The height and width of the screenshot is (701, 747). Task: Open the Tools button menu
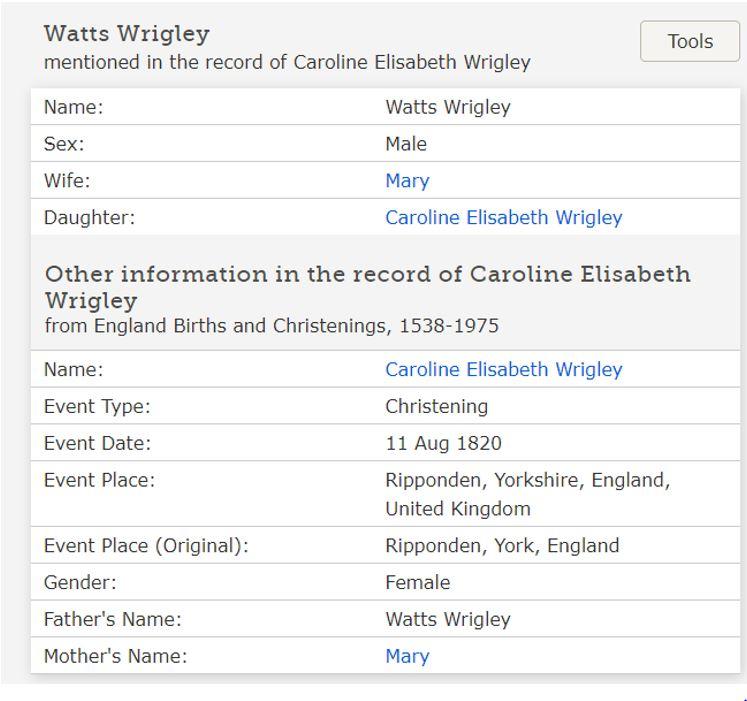689,42
